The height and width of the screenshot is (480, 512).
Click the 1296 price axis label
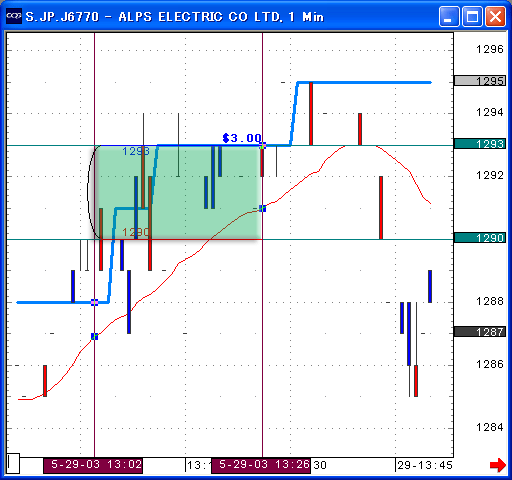coord(490,49)
